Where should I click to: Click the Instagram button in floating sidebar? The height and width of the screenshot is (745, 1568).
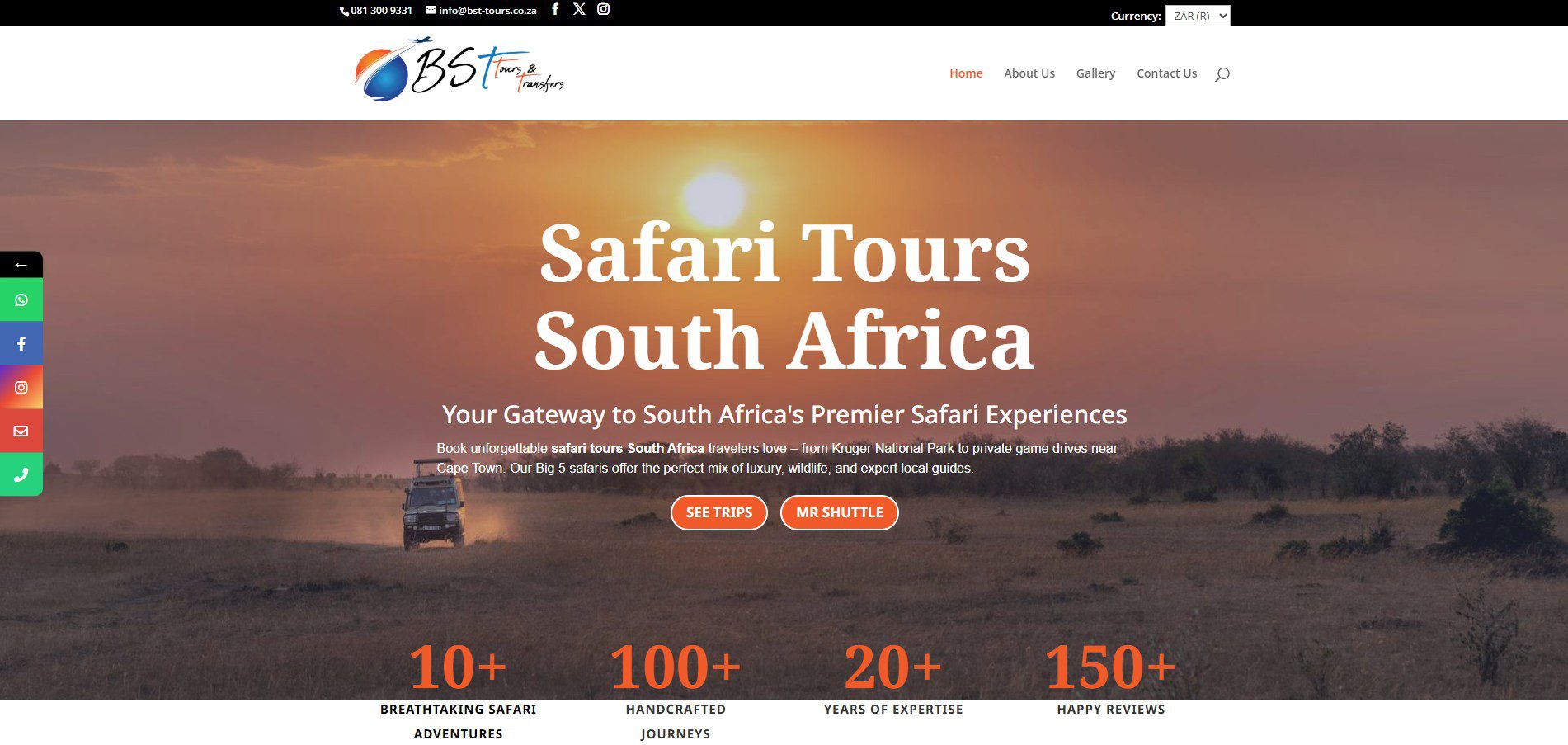pos(21,388)
